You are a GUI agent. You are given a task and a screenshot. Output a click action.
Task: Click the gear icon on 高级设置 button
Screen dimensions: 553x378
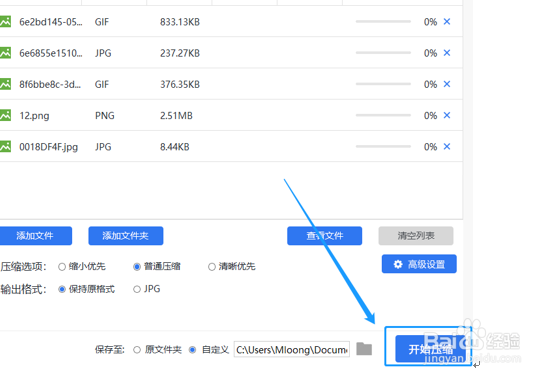(x=398, y=264)
